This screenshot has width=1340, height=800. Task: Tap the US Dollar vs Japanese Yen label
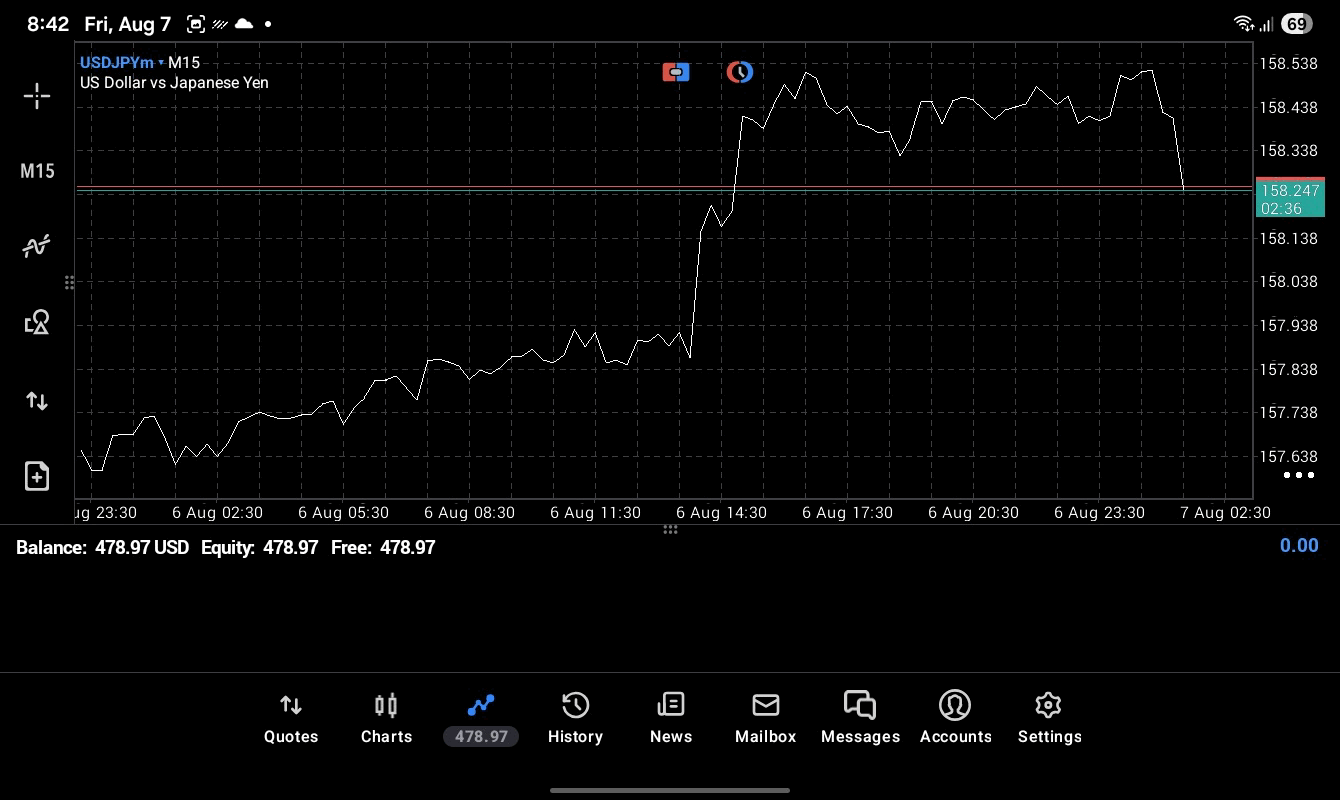pyautogui.click(x=174, y=83)
